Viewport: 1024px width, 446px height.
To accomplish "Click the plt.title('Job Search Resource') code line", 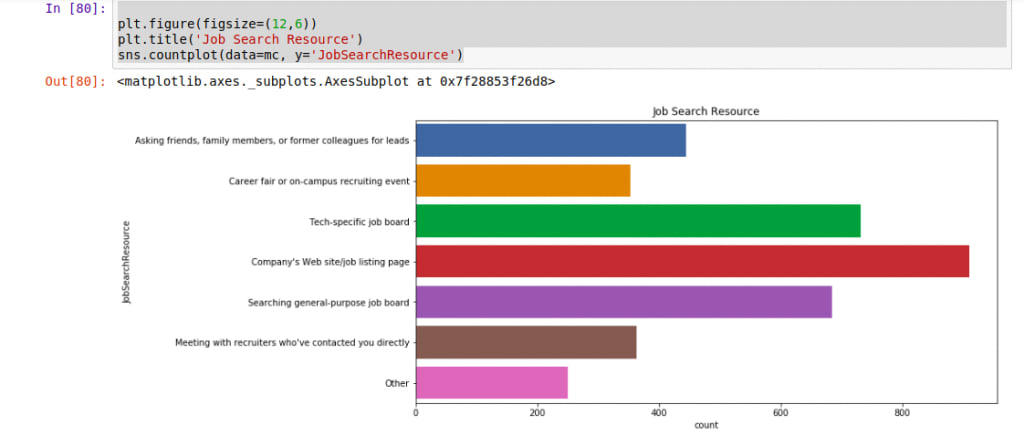I will click(240, 40).
